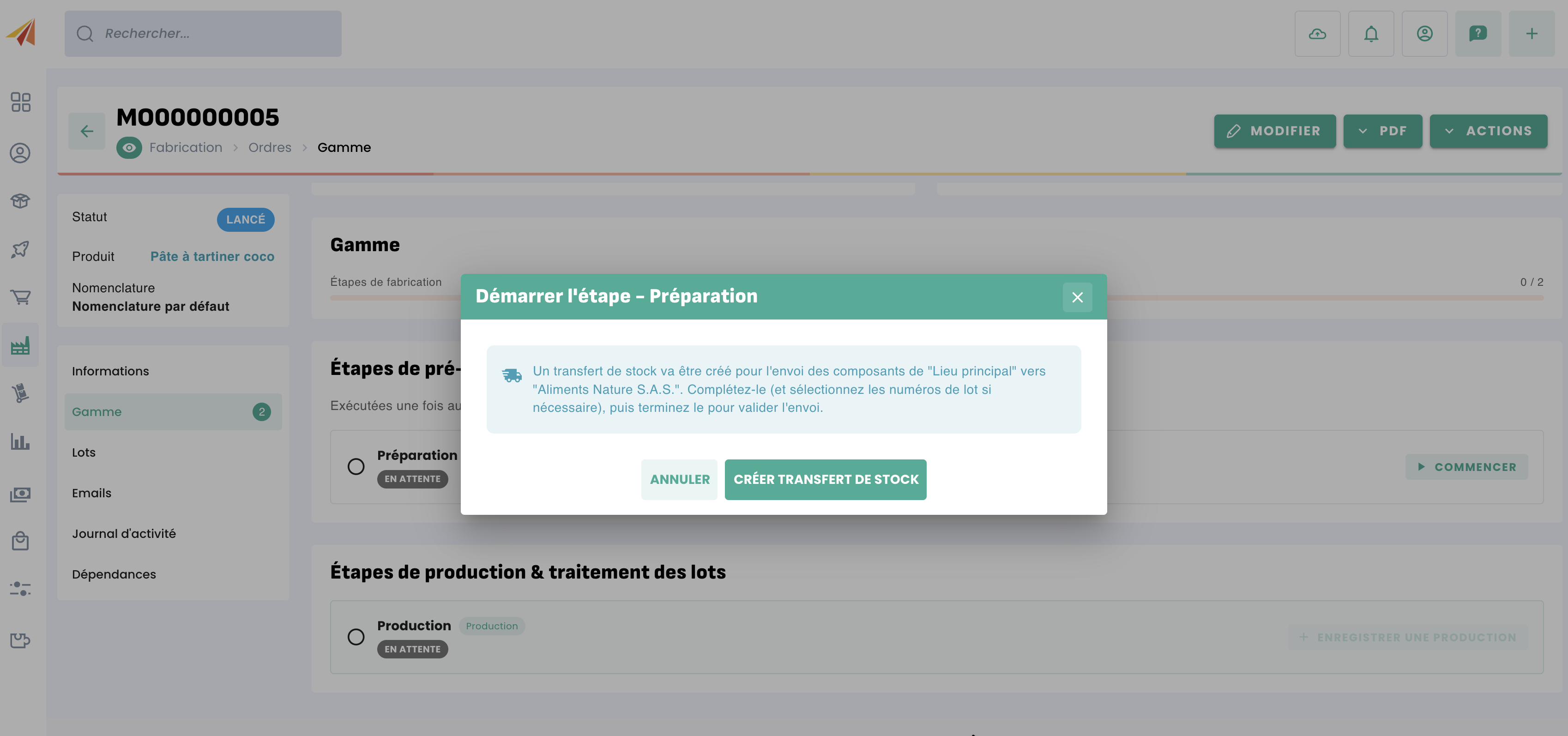This screenshot has height=736, width=1568.
Task: Click Annuler in the dialog
Action: click(x=679, y=480)
